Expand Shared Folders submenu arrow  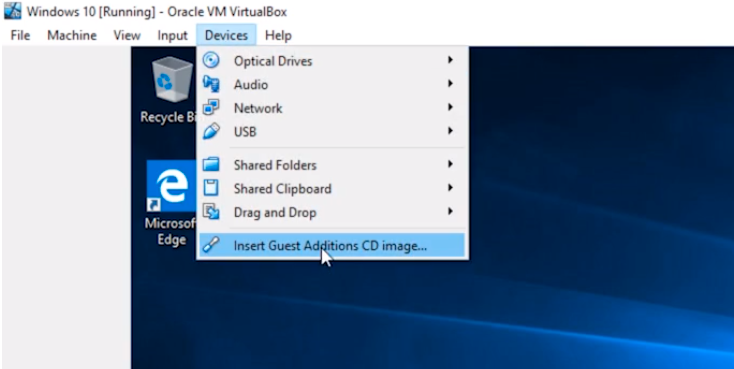click(450, 164)
